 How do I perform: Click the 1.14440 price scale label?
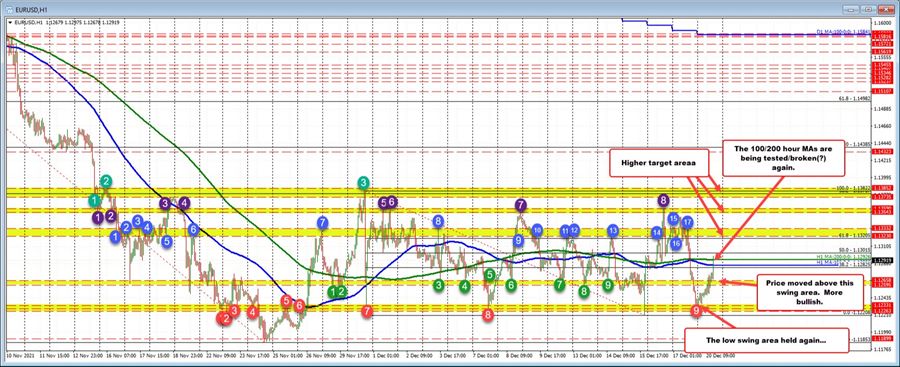click(882, 142)
